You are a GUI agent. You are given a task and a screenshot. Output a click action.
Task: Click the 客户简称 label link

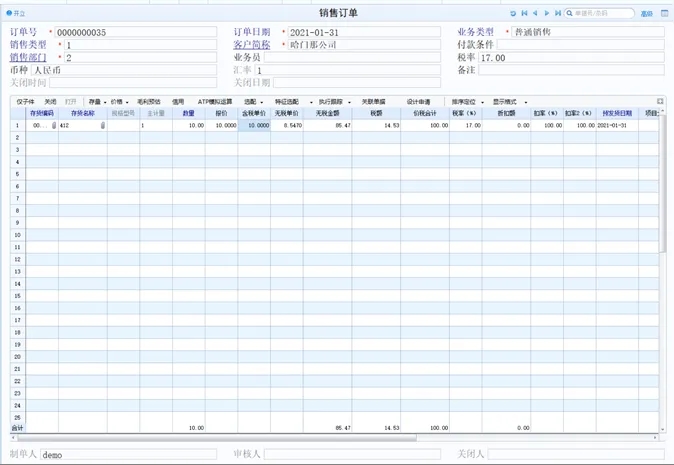coord(251,45)
